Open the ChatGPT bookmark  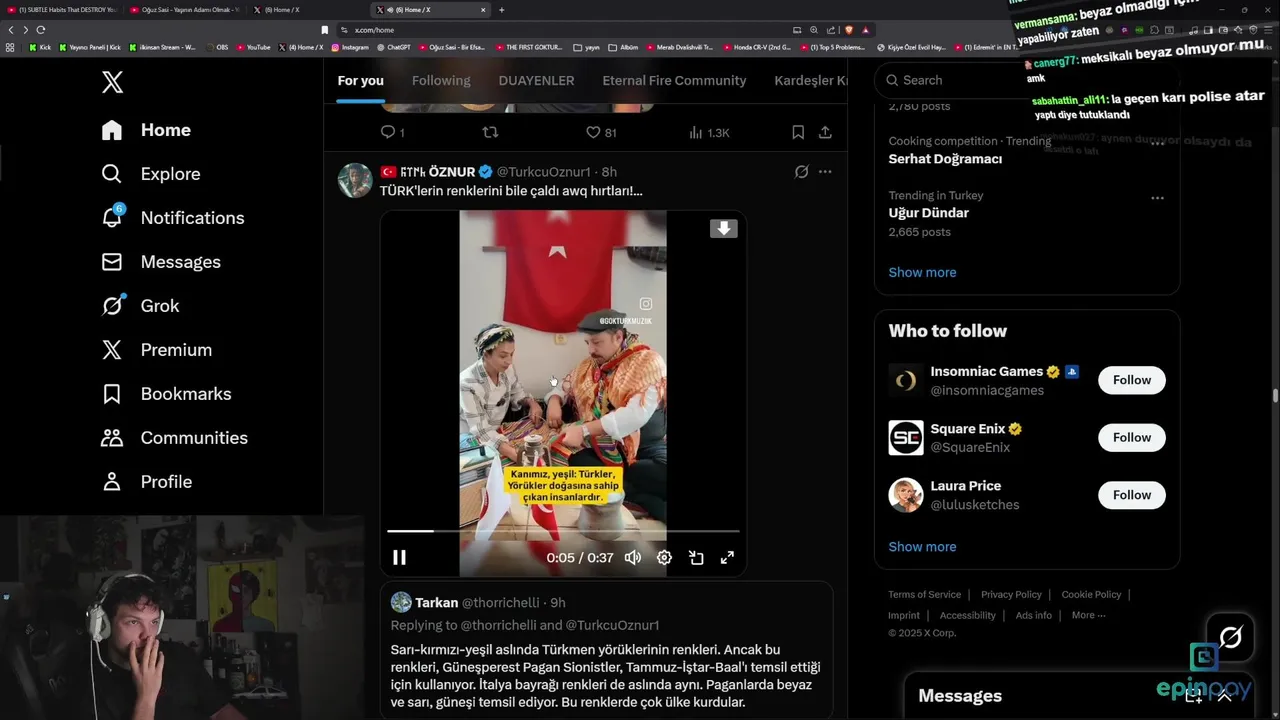[393, 47]
